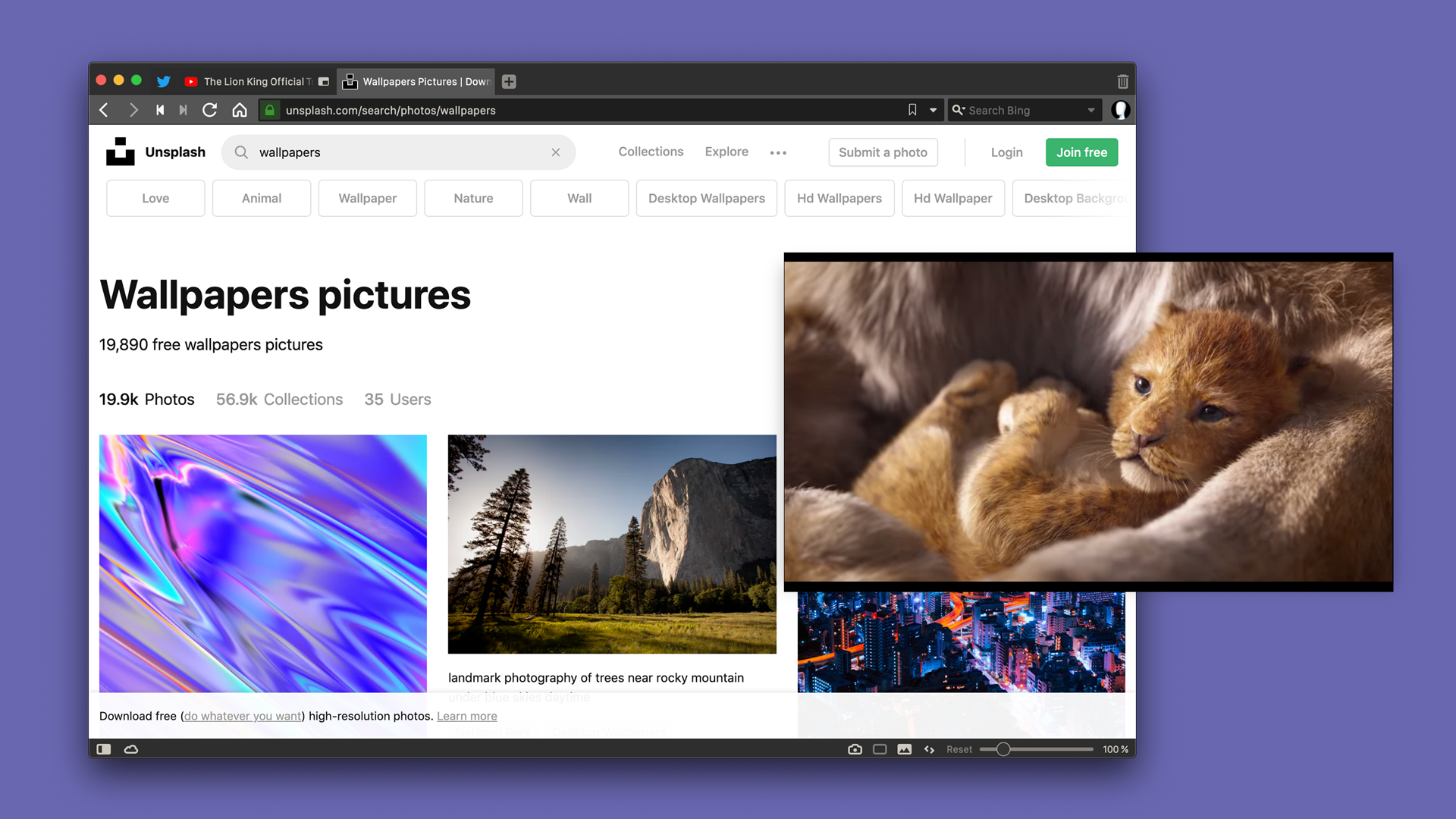
Task: Click the Login link
Action: click(x=1006, y=152)
